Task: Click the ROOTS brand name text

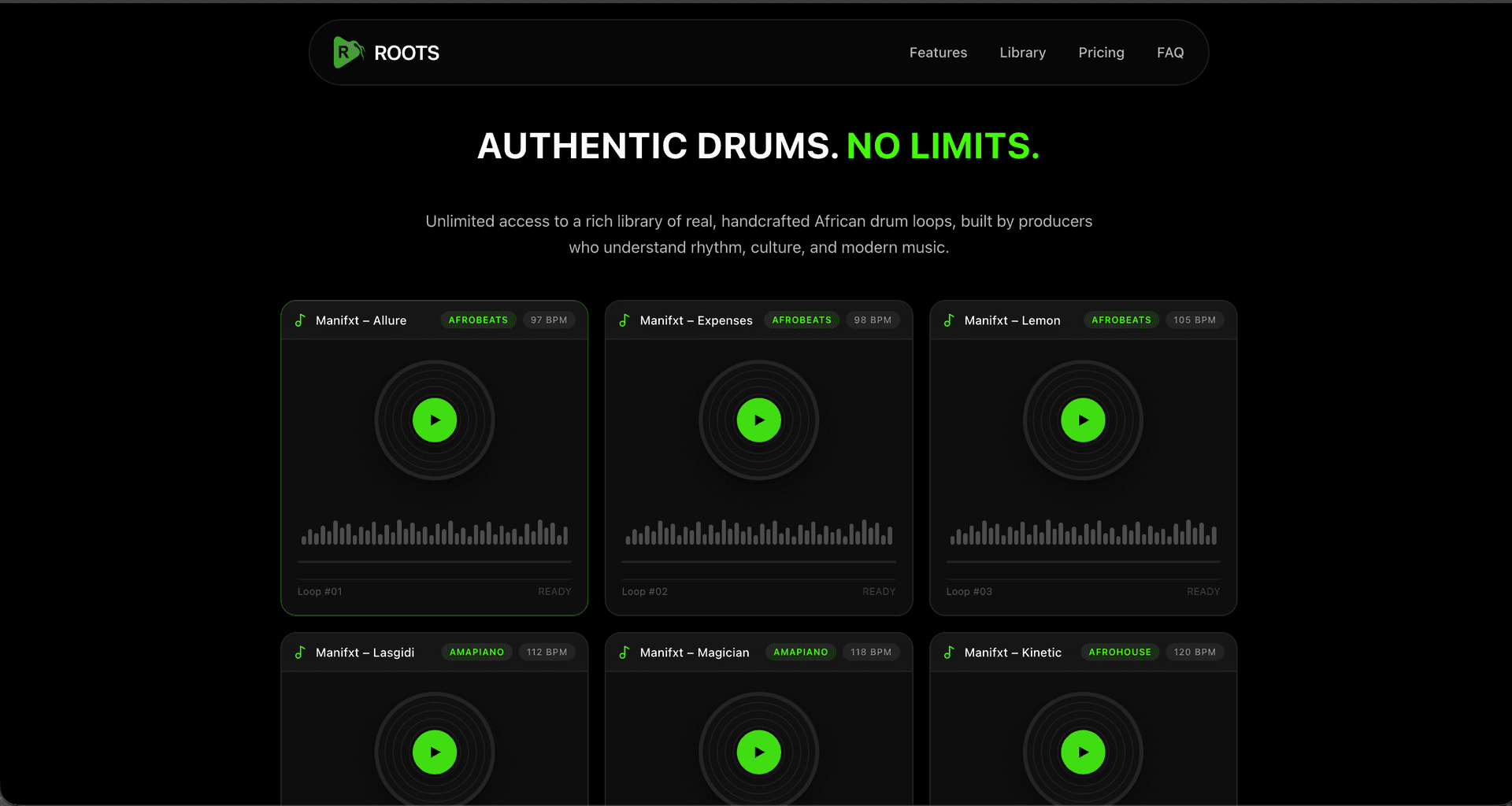Action: [406, 53]
